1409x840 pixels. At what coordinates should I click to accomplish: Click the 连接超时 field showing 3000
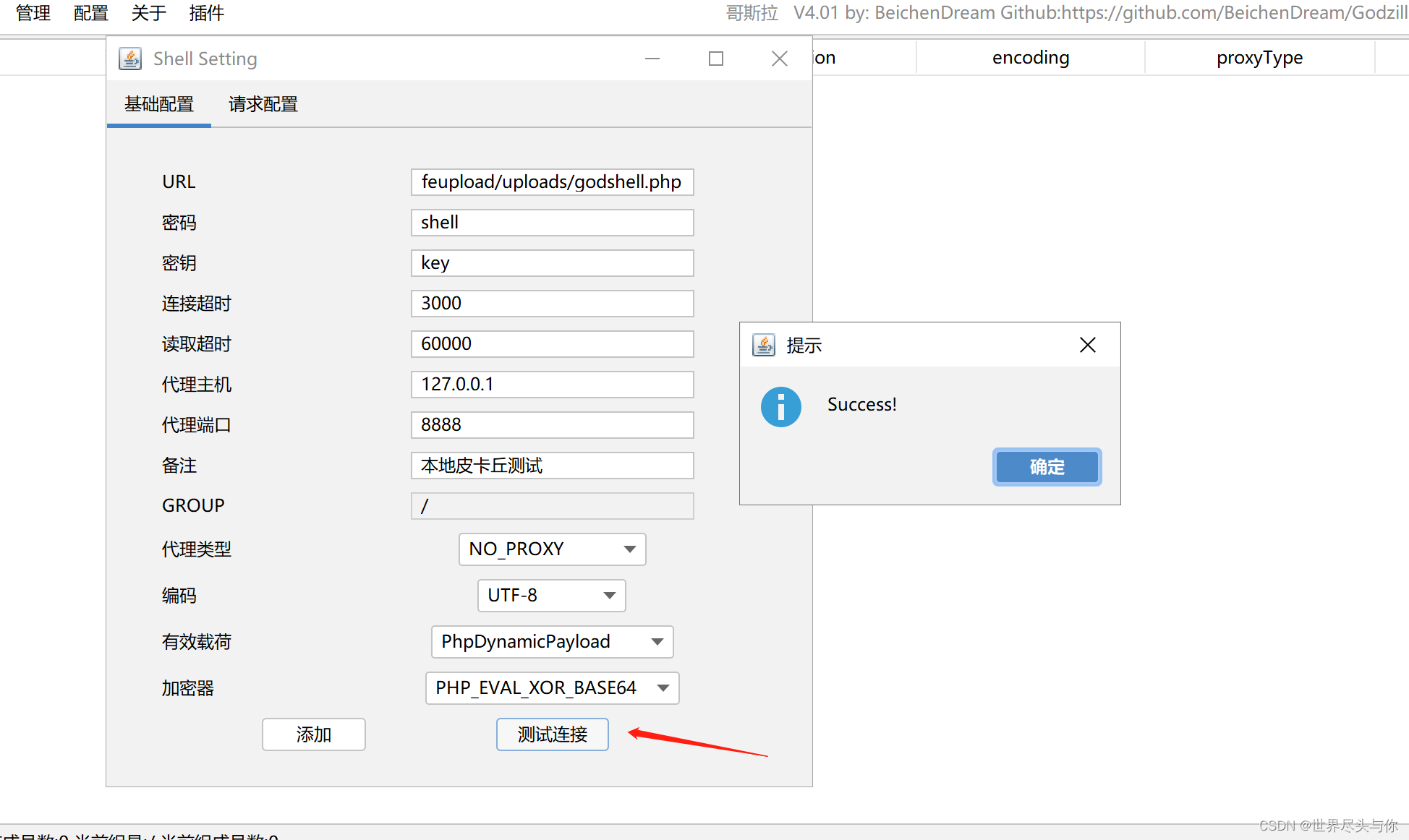553,304
